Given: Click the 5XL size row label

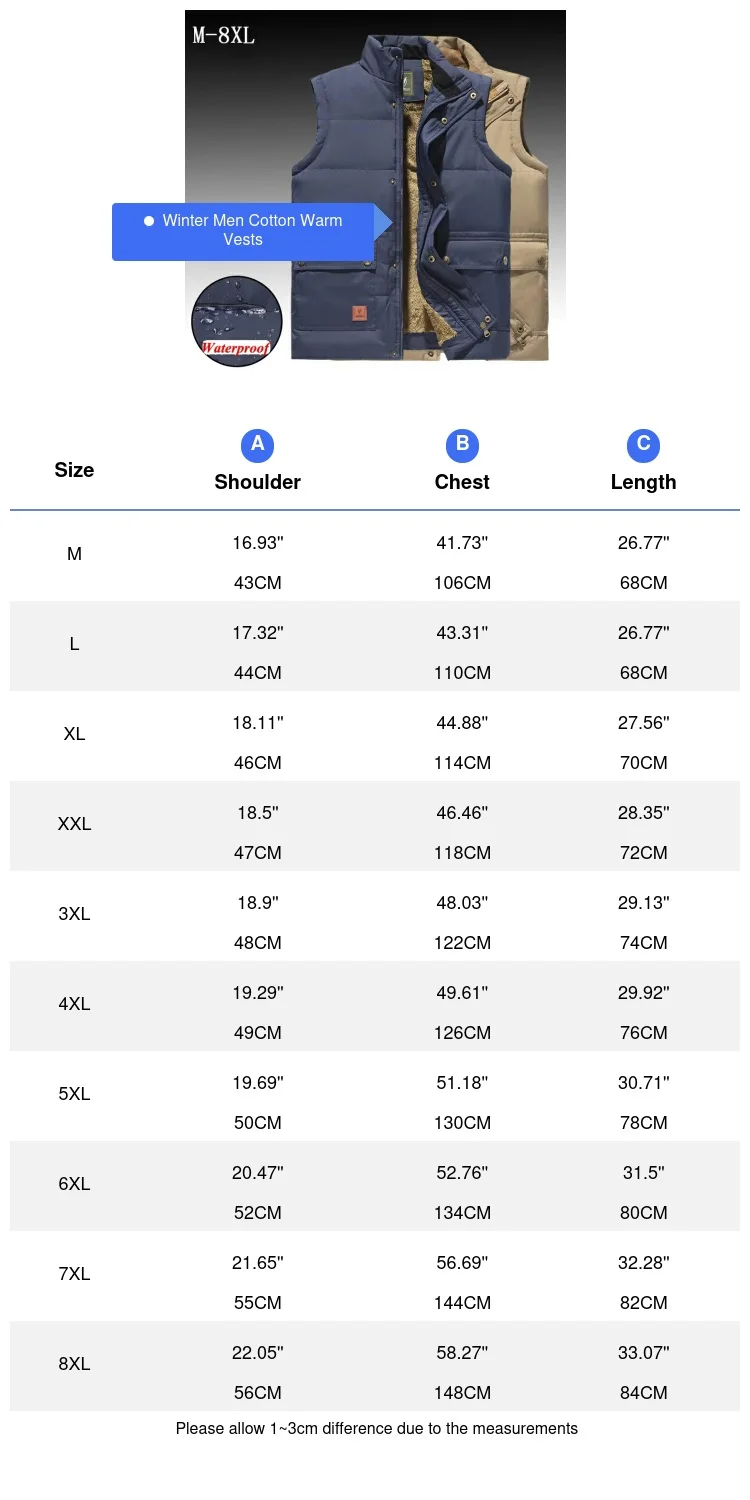Looking at the screenshot, I should click(74, 1094).
